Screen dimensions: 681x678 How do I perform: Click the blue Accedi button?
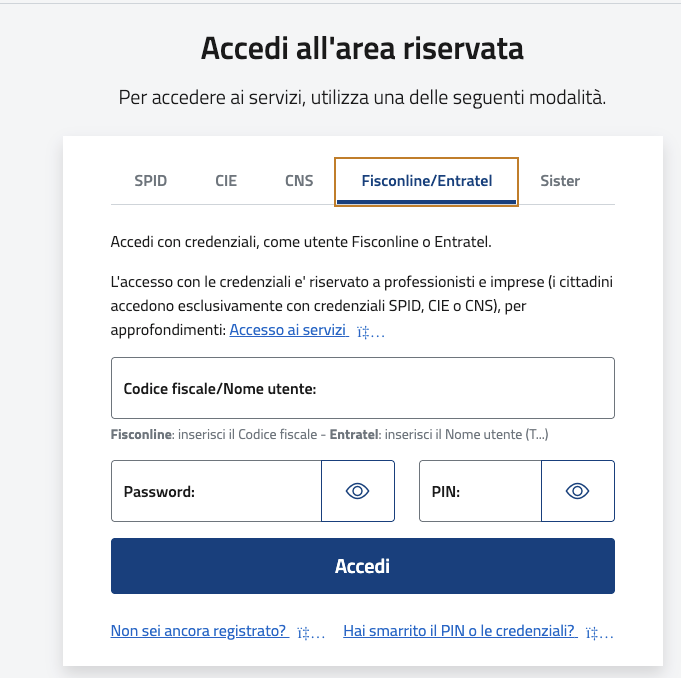(363, 566)
